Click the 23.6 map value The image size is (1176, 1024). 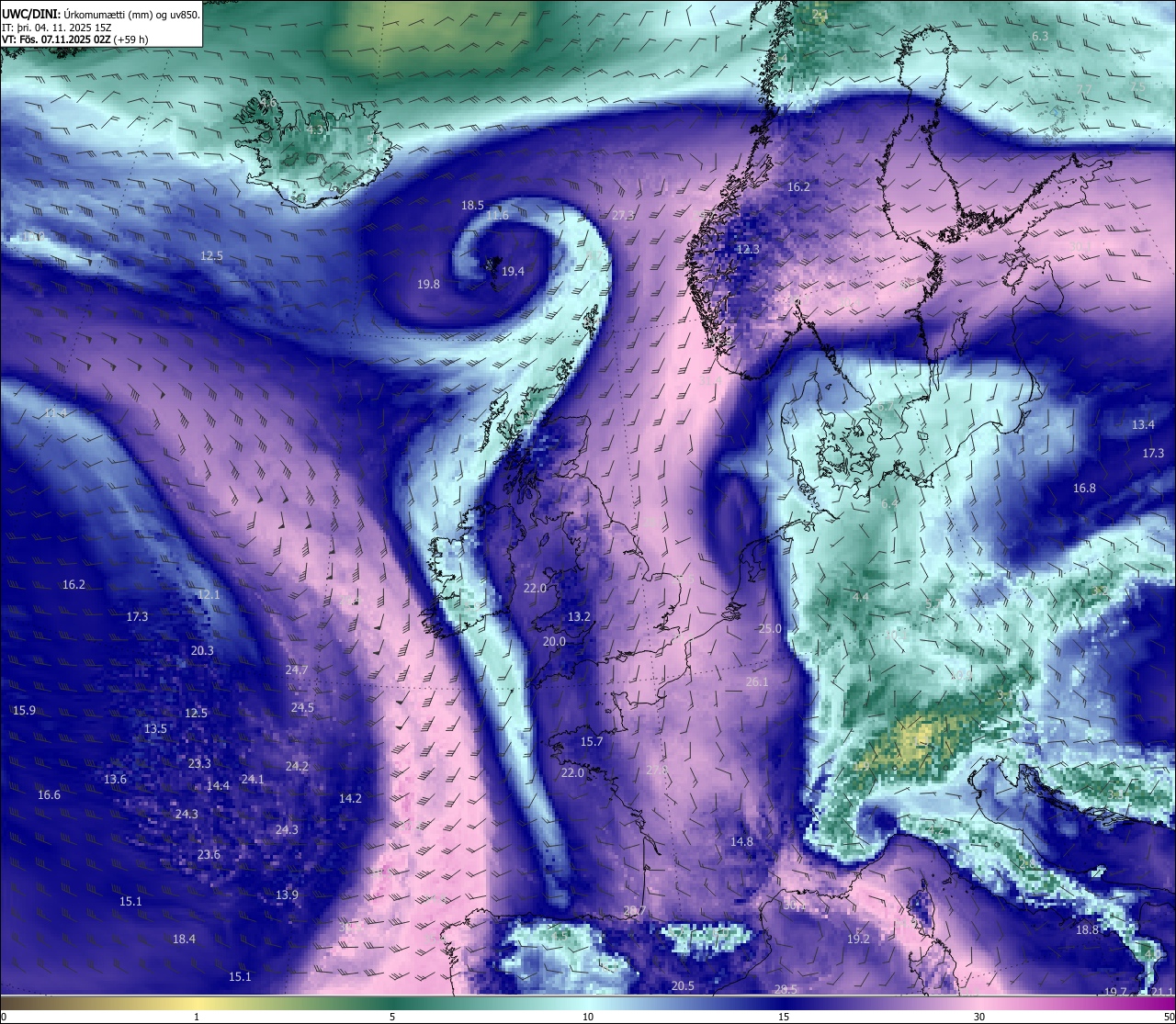[209, 855]
